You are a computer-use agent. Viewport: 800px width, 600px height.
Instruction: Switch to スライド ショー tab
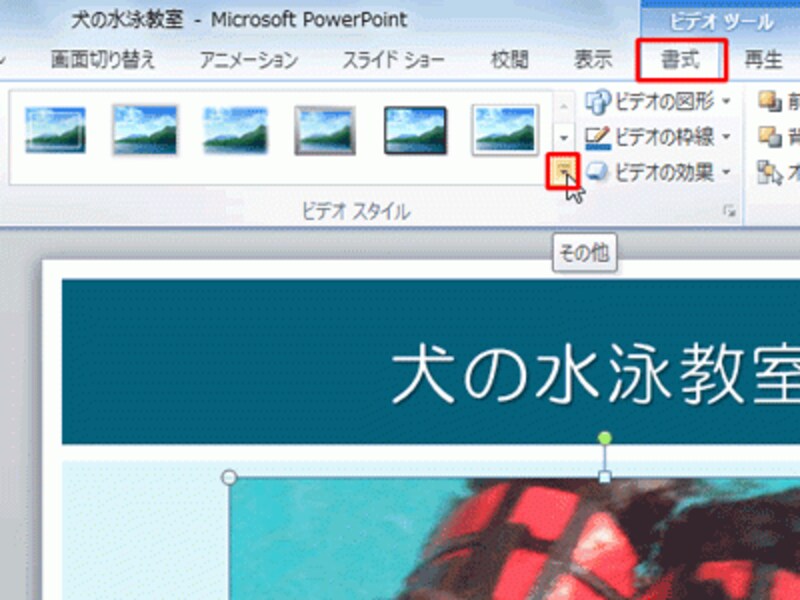393,60
